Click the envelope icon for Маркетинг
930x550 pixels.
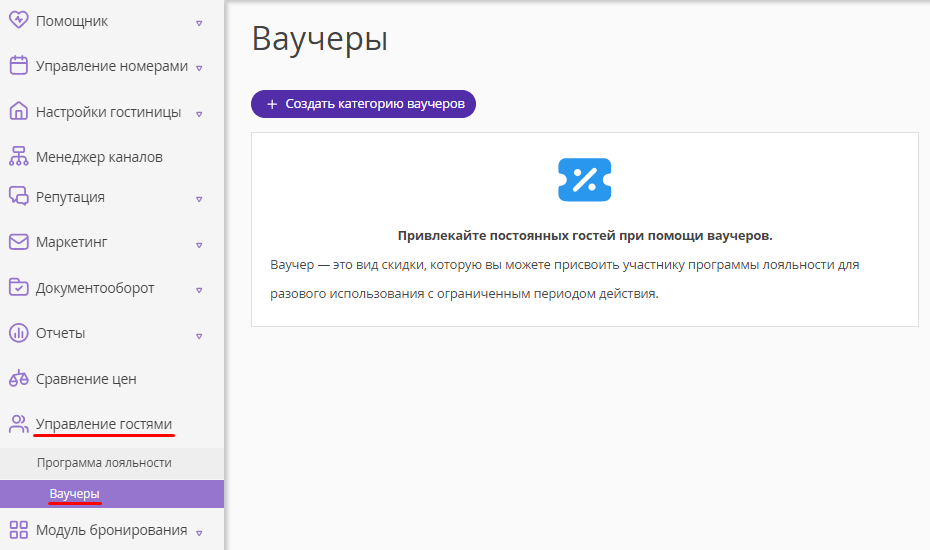pyautogui.click(x=18, y=241)
